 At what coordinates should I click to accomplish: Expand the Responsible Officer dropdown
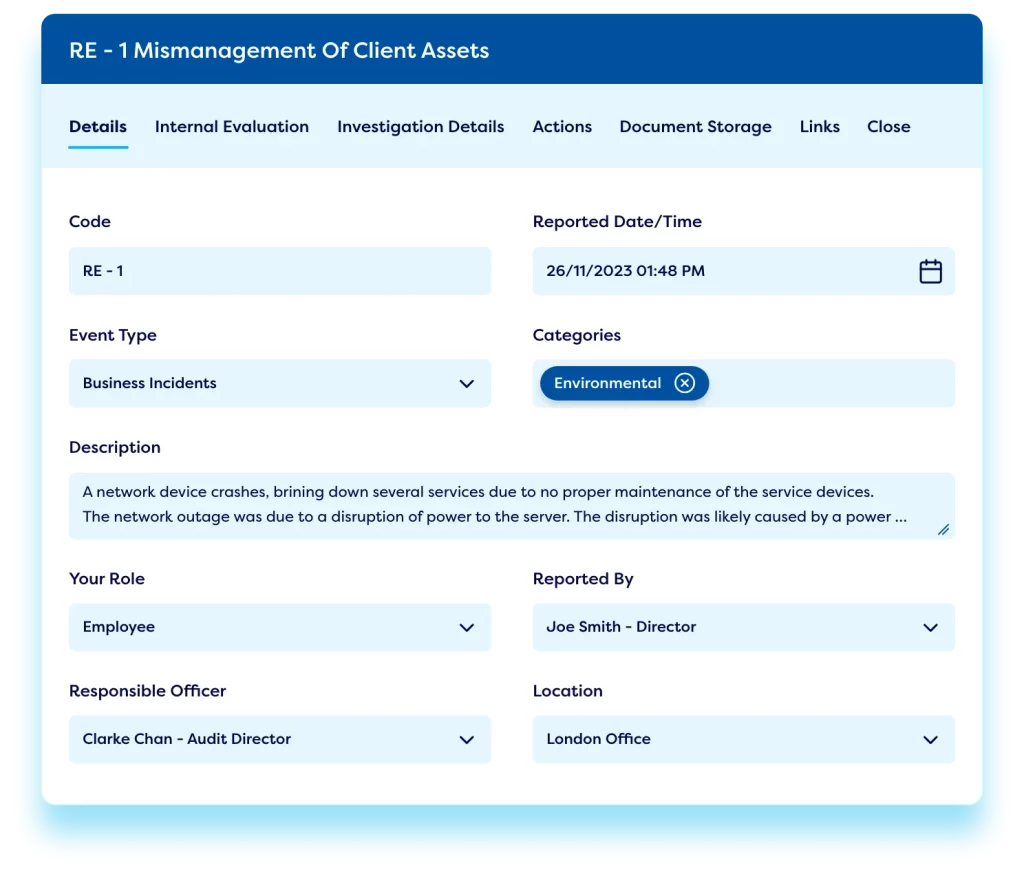point(466,740)
